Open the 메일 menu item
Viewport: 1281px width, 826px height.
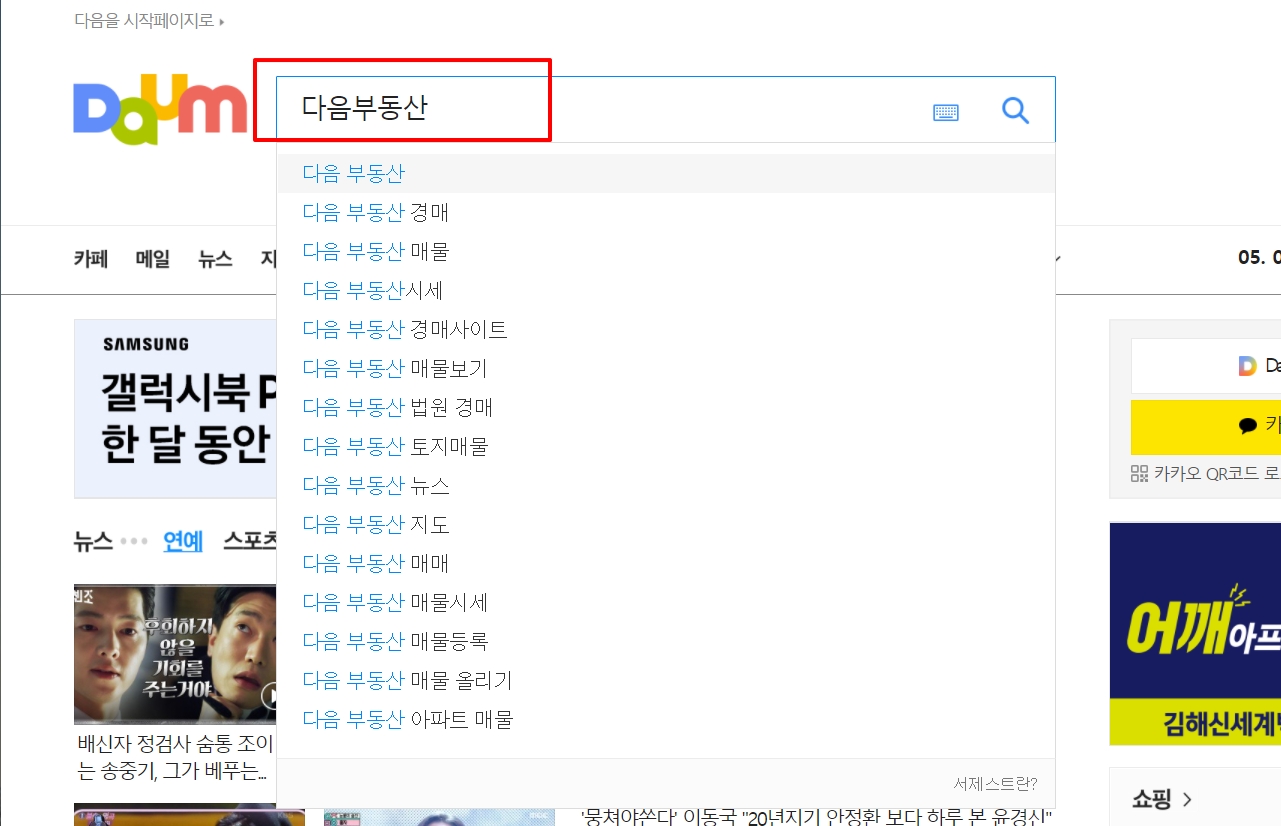153,259
